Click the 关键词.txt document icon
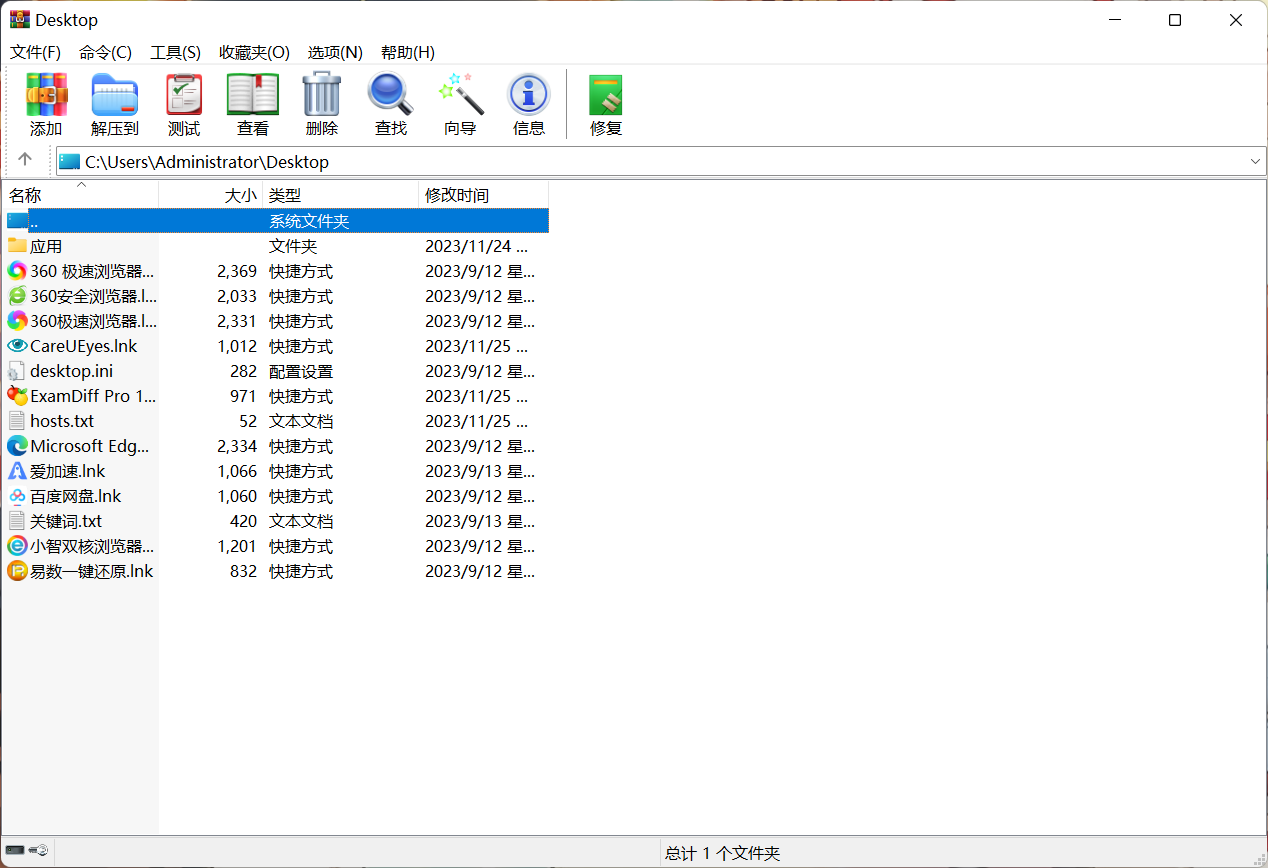The image size is (1268, 868). click(17, 521)
